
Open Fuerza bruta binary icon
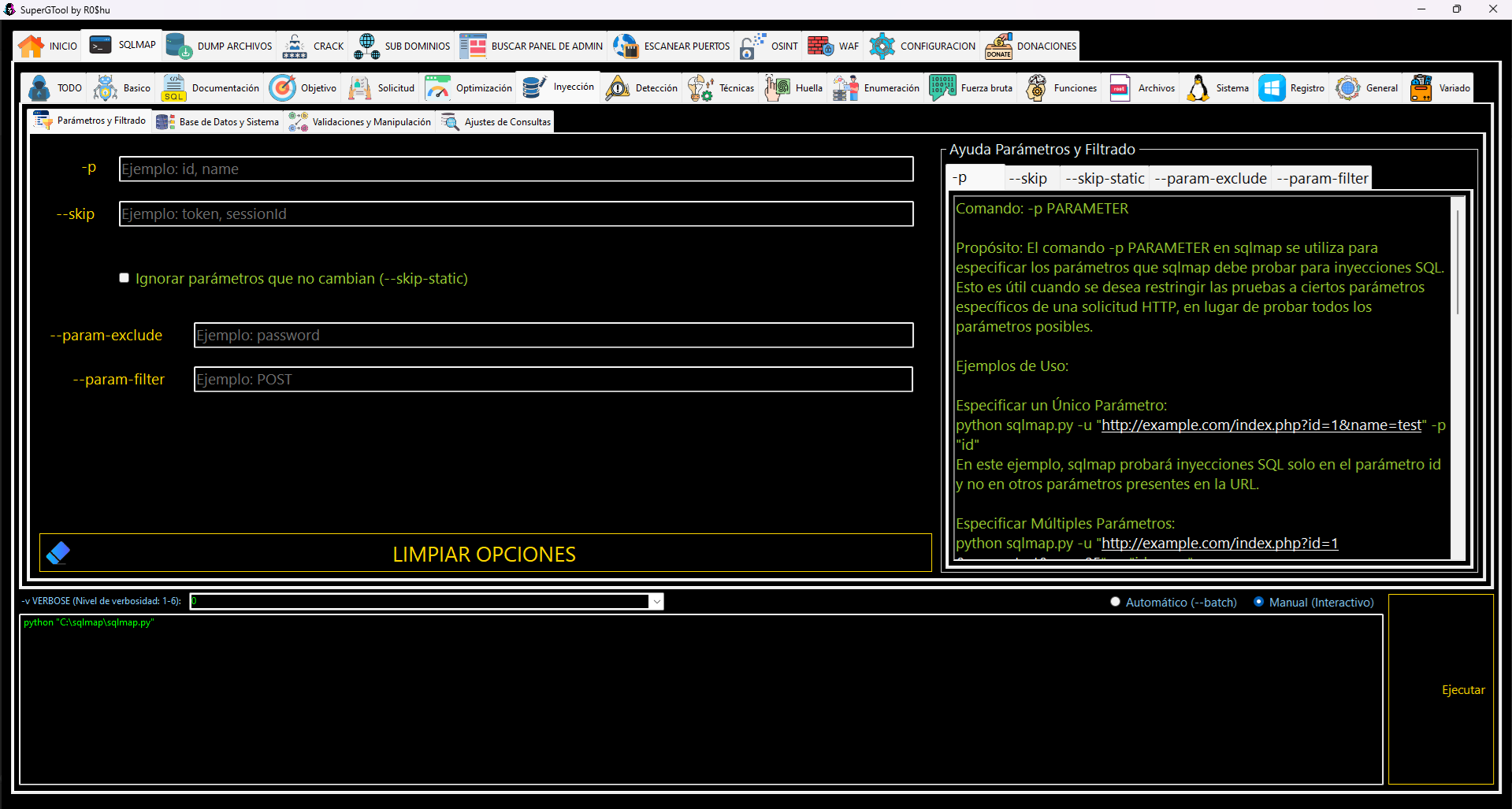[942, 88]
